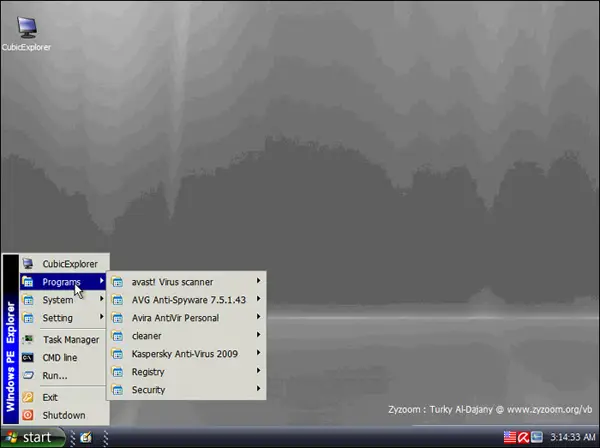Click the Exit key icon
The height and width of the screenshot is (448, 600).
click(x=28, y=397)
